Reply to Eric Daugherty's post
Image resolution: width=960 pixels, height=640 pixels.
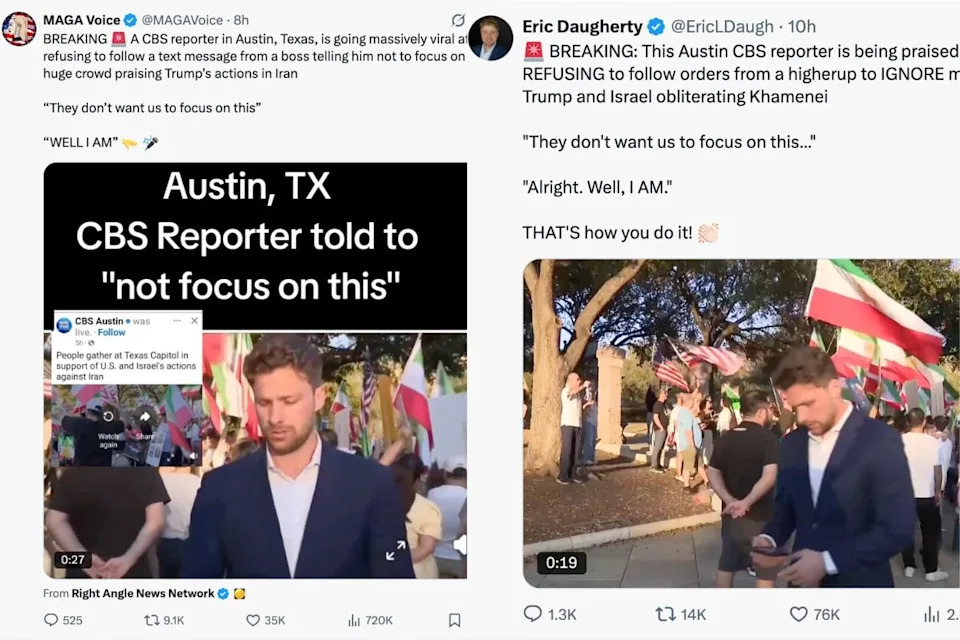550,614
